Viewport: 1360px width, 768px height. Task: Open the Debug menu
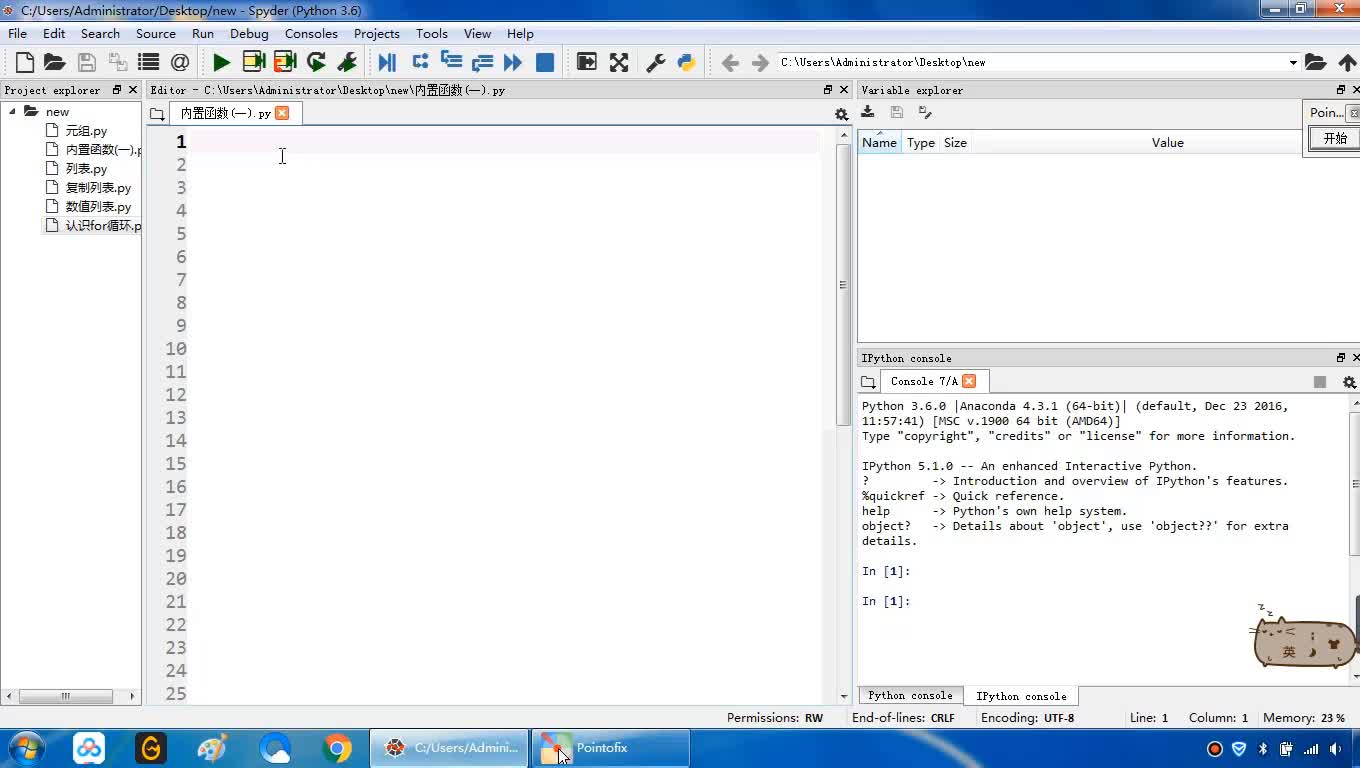(249, 33)
